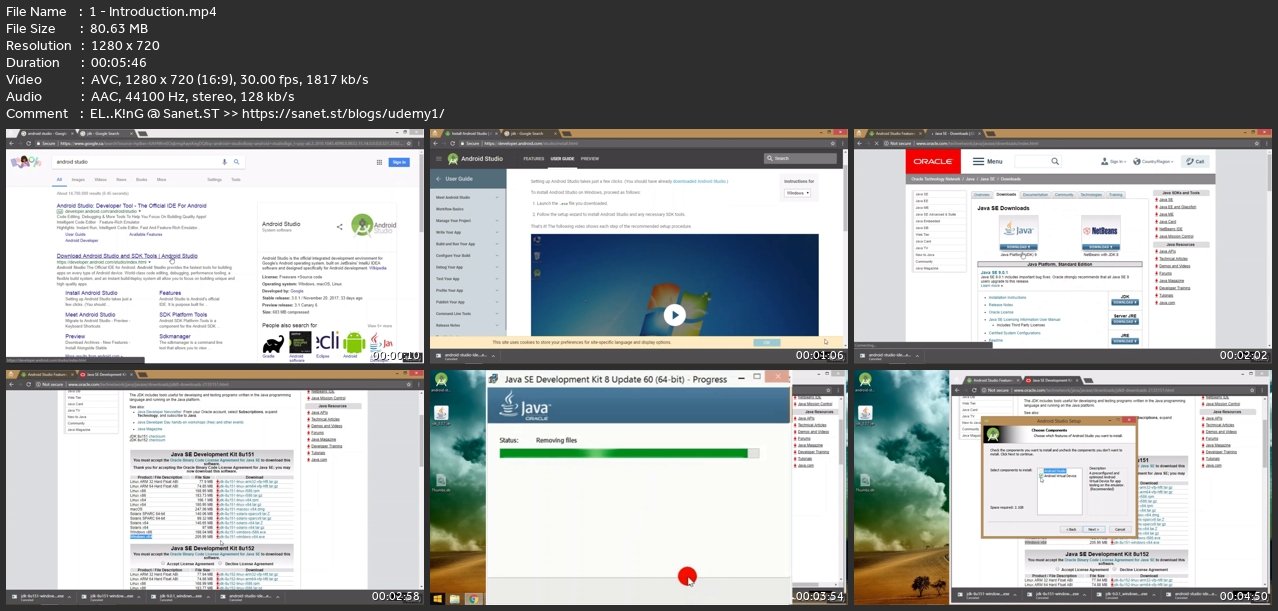Click the Download button under the Java Platform logo
1278x611 pixels.
tap(1019, 247)
